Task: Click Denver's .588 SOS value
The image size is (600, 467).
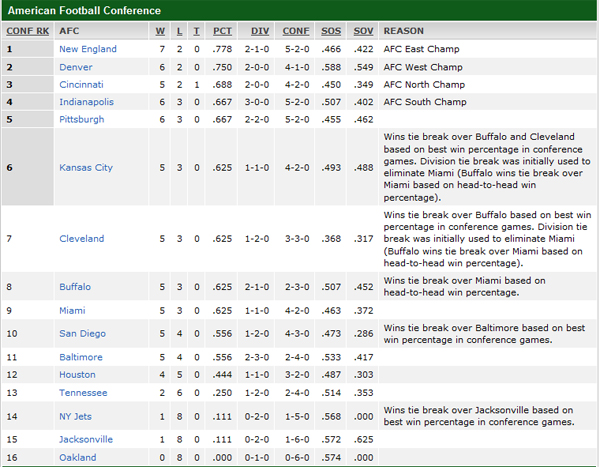Action: click(x=331, y=67)
